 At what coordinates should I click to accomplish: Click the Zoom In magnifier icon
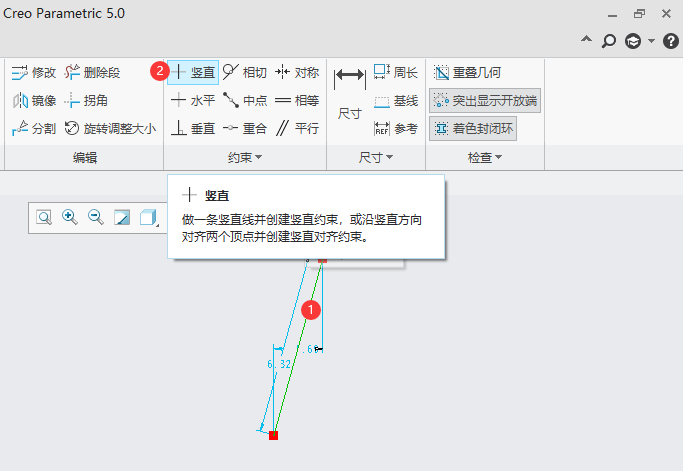coord(70,217)
